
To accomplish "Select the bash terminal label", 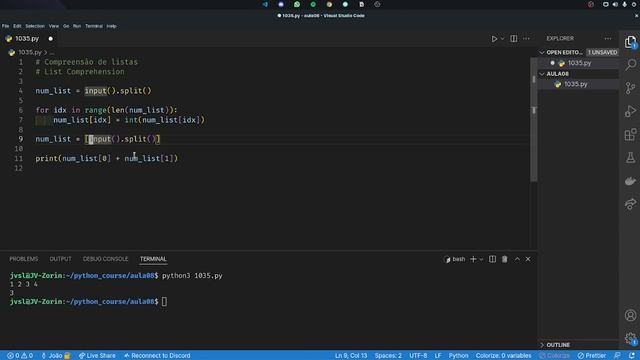I will pyautogui.click(x=454, y=259).
